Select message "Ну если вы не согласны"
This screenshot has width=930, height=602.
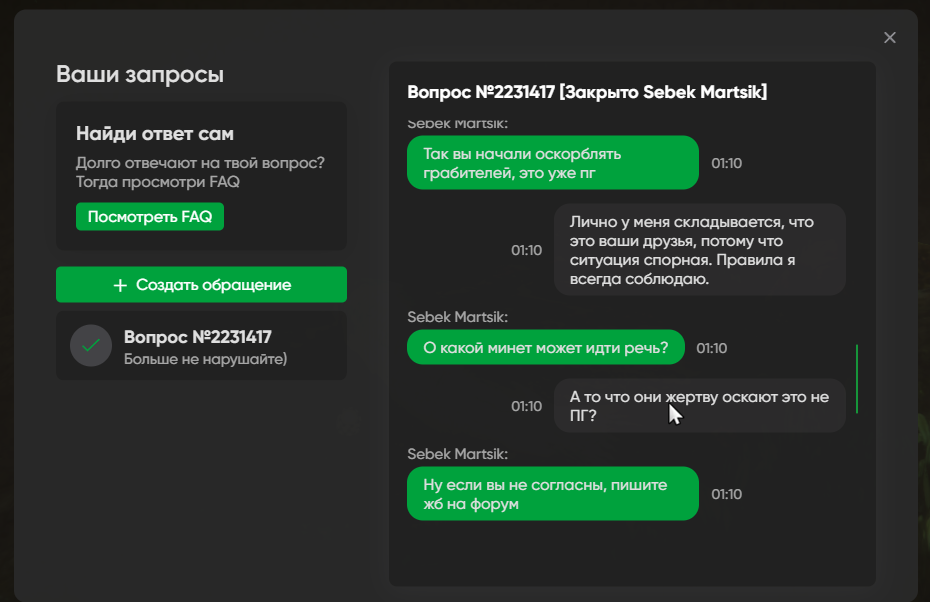click(x=552, y=493)
